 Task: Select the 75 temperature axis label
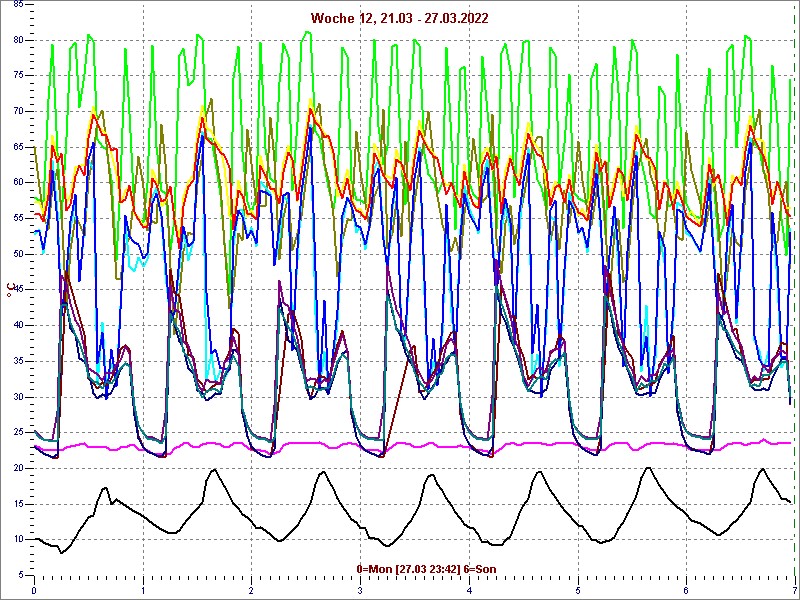[x=17, y=76]
